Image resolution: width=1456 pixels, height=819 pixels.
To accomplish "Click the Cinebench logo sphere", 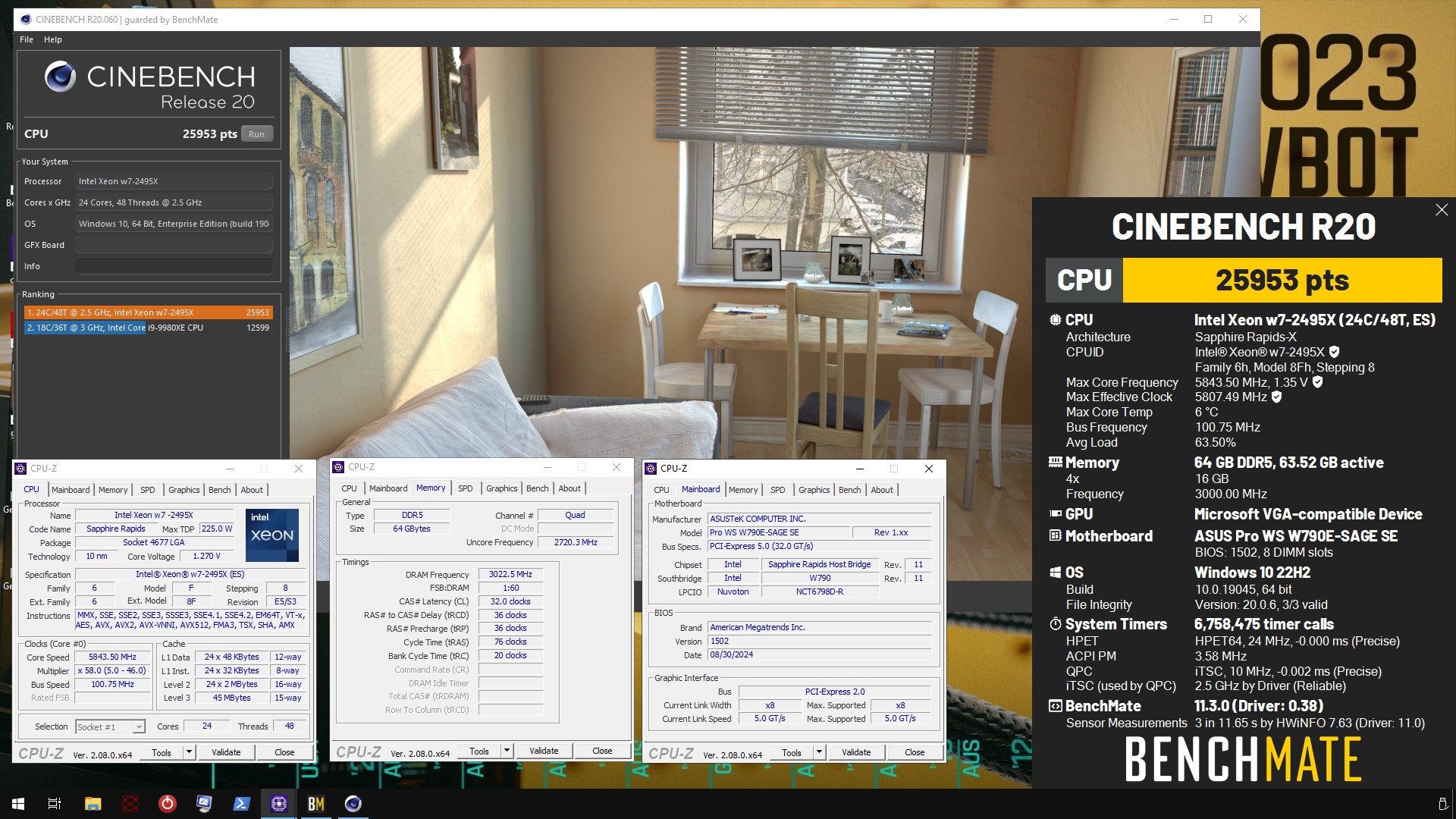I will coord(60,77).
